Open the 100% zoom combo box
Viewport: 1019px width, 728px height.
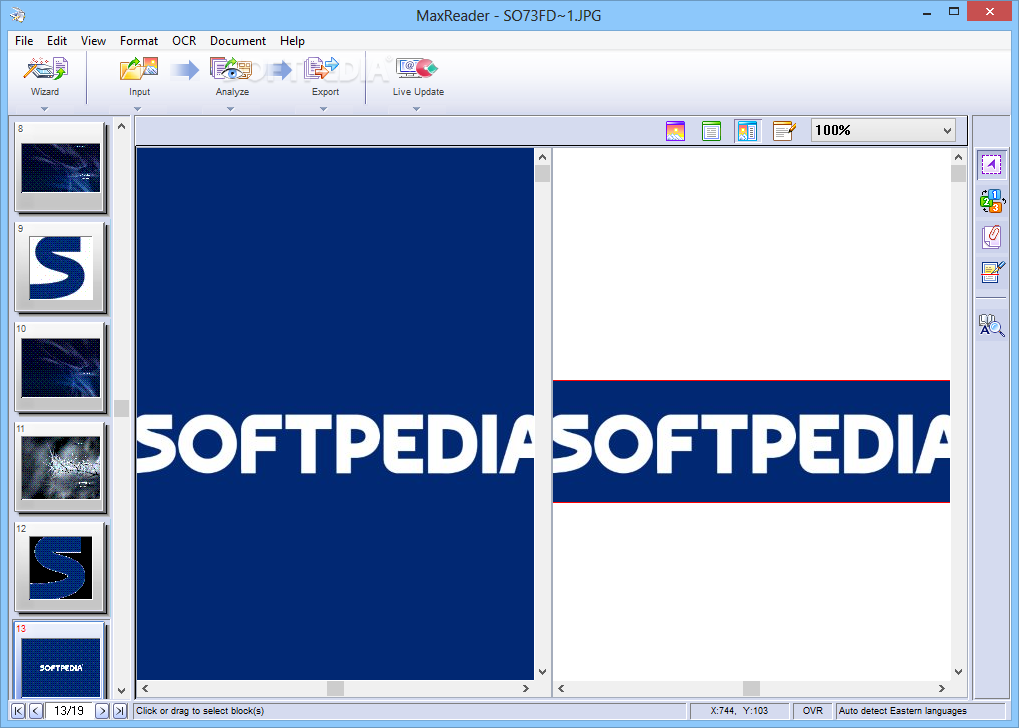[883, 130]
